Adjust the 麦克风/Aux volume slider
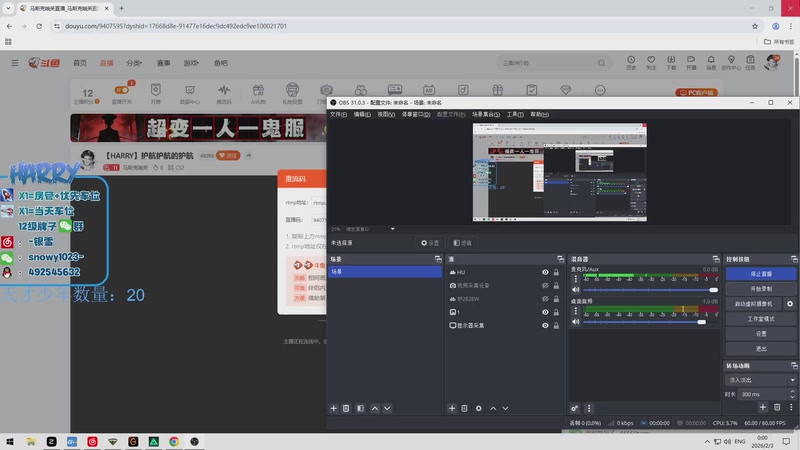The image size is (800, 450). [651, 290]
